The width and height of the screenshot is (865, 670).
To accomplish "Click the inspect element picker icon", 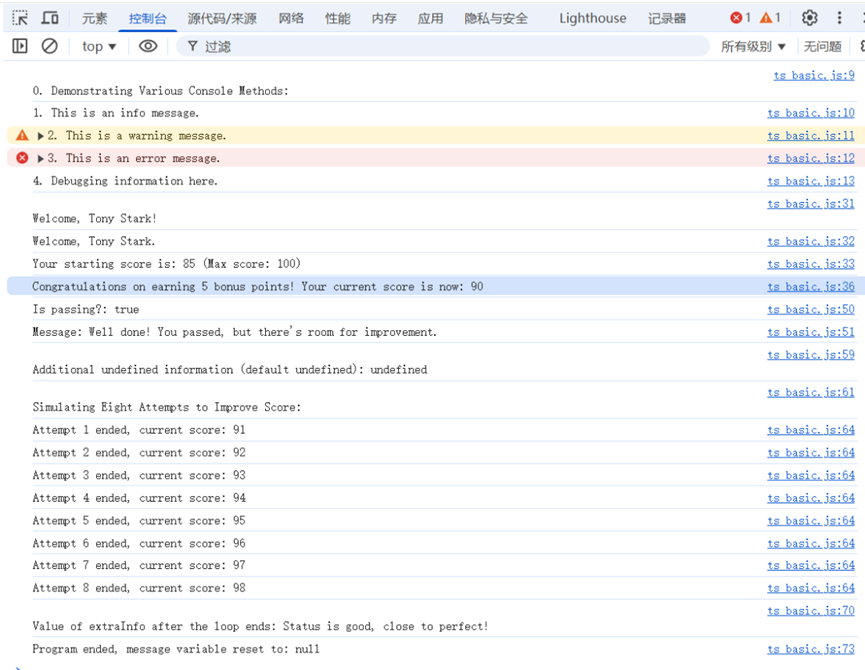I will point(20,18).
